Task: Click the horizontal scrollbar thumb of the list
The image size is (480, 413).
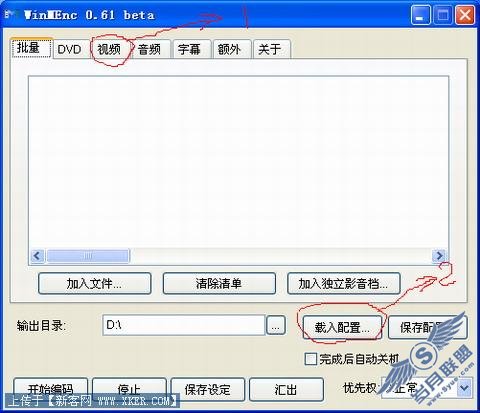Action: tap(88, 256)
